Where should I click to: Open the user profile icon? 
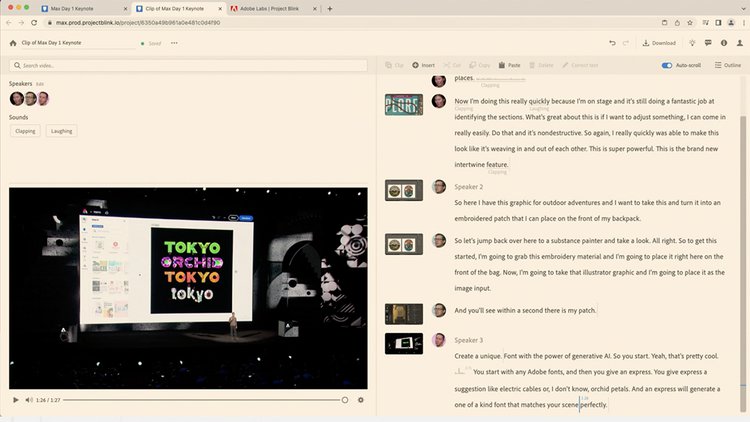pyautogui.click(x=738, y=43)
